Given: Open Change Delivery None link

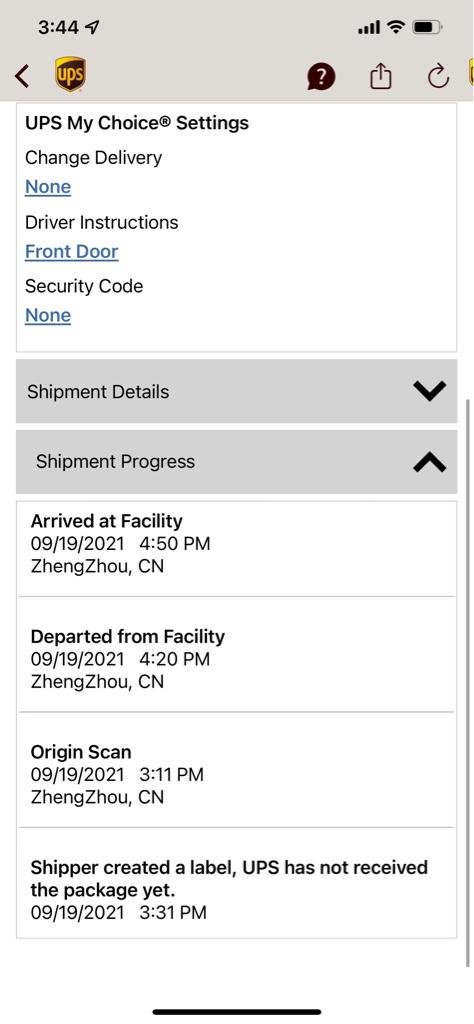Looking at the screenshot, I should (48, 187).
